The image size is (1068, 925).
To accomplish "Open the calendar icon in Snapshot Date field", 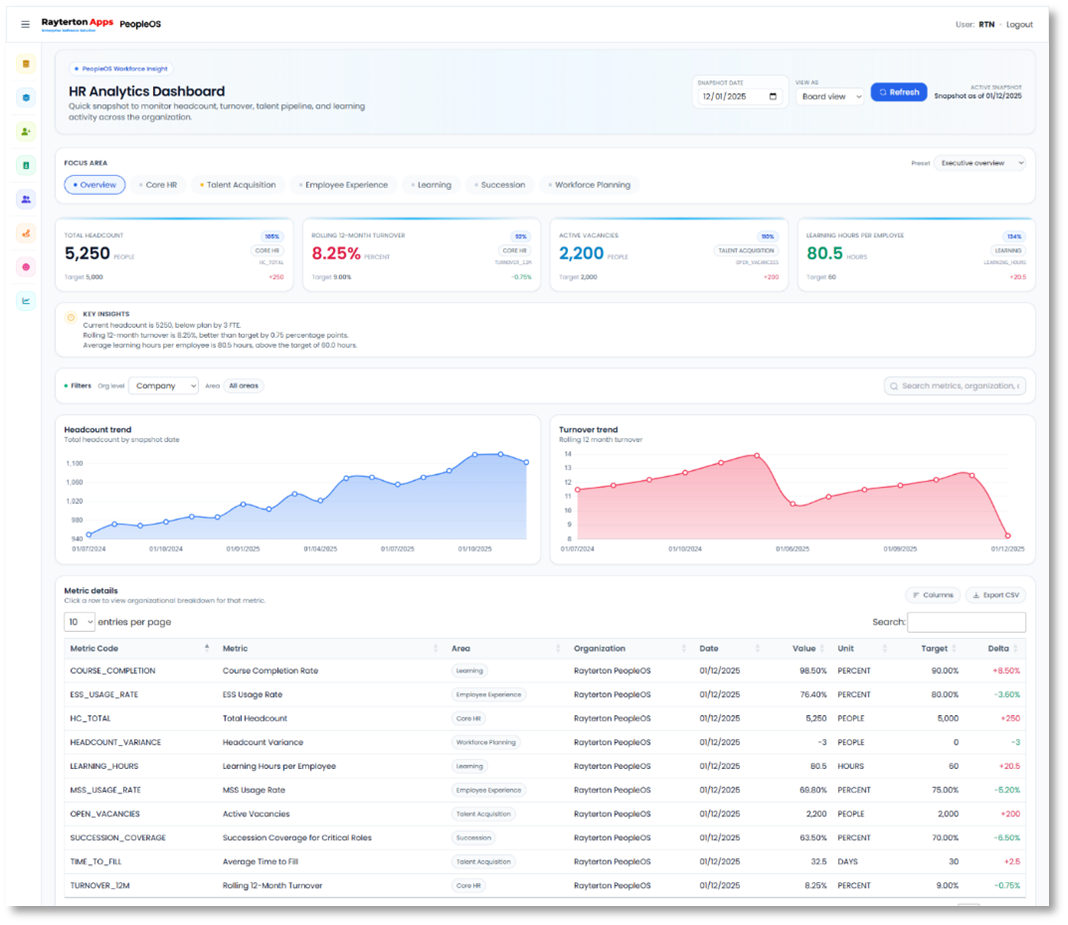I will tap(772, 94).
